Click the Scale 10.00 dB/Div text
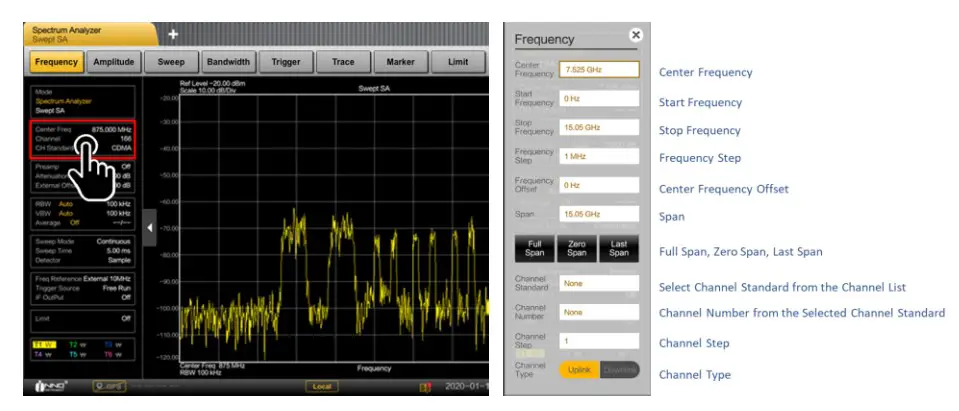The height and width of the screenshot is (411, 959). (x=208, y=90)
